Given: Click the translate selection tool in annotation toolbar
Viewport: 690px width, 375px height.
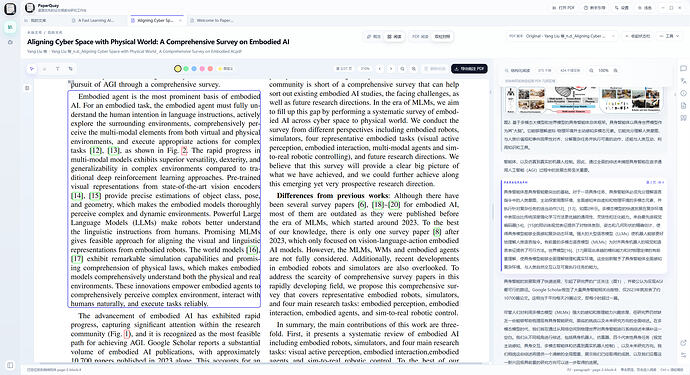Looking at the screenshot, I should click(x=70, y=69).
